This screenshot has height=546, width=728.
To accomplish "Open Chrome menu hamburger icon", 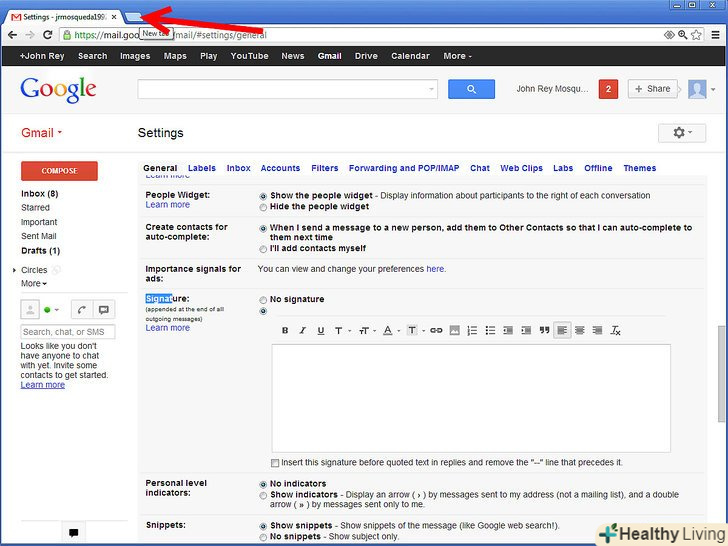I will pos(715,35).
